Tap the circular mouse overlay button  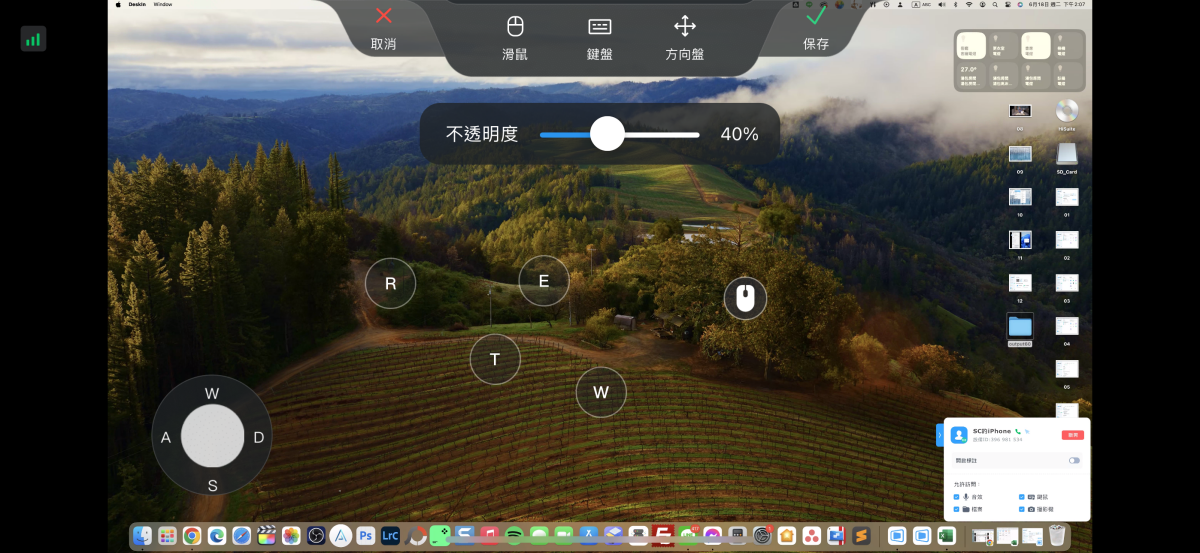[745, 298]
